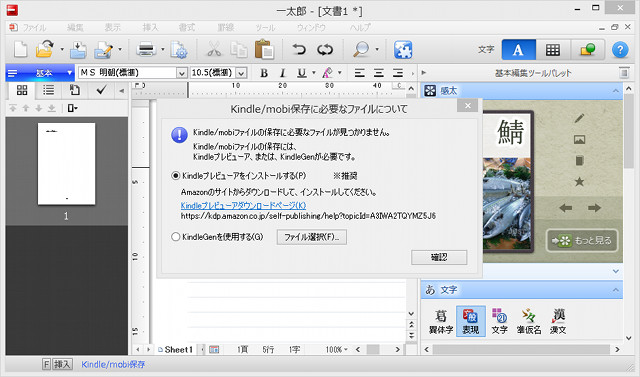Align text right

tap(398, 73)
